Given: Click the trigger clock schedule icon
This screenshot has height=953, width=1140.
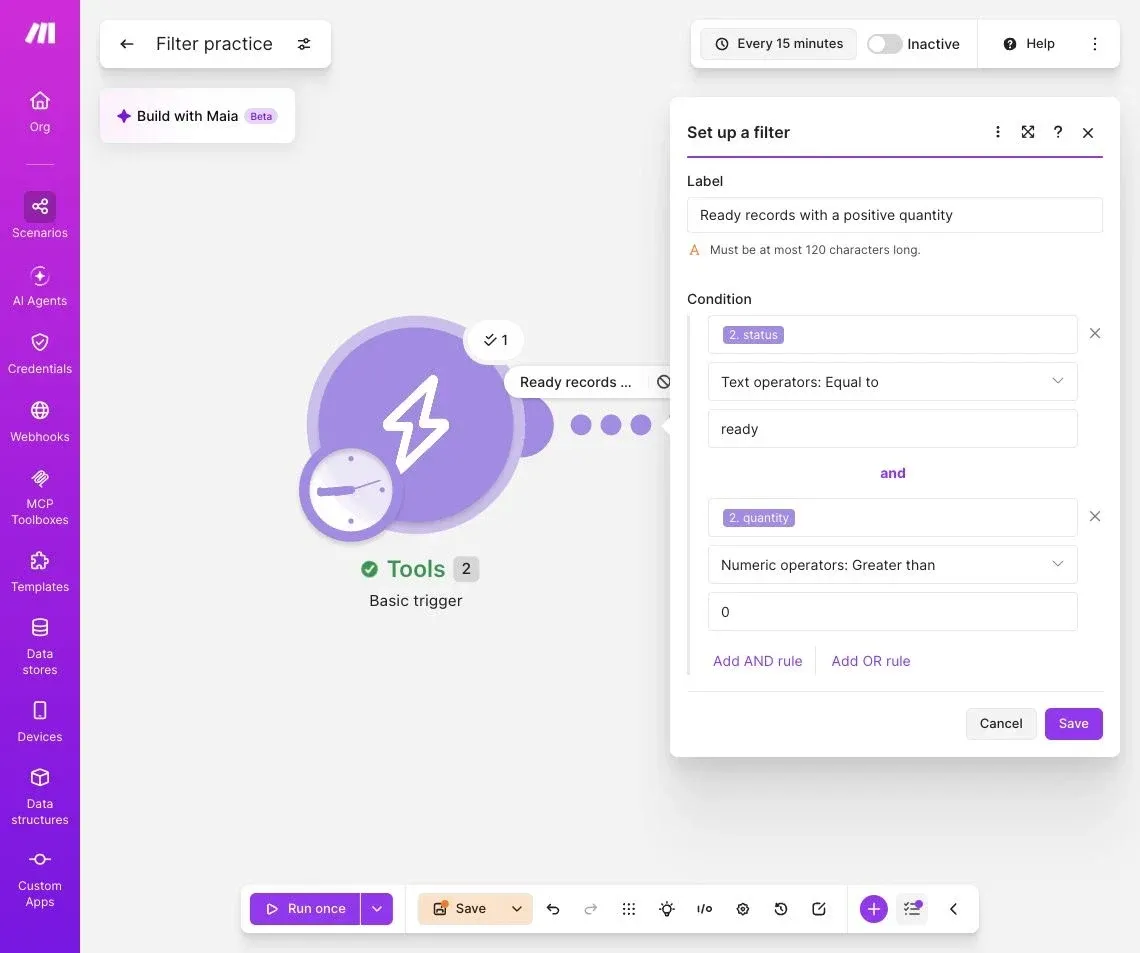Looking at the screenshot, I should pos(350,492).
